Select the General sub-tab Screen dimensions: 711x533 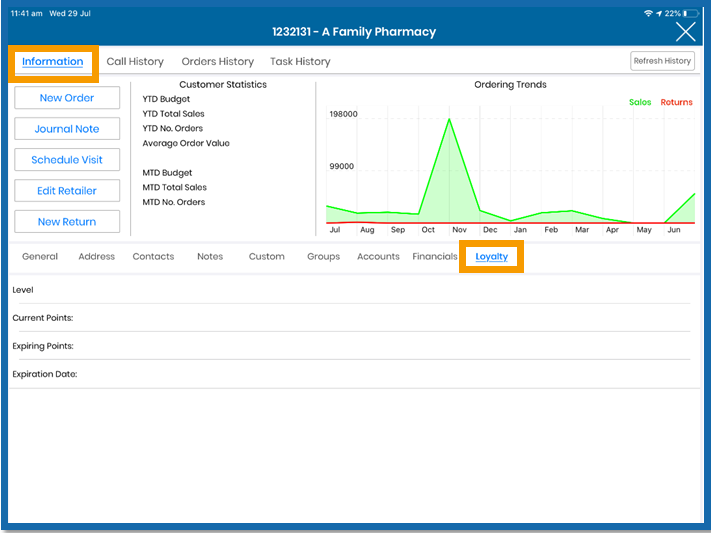tap(40, 256)
